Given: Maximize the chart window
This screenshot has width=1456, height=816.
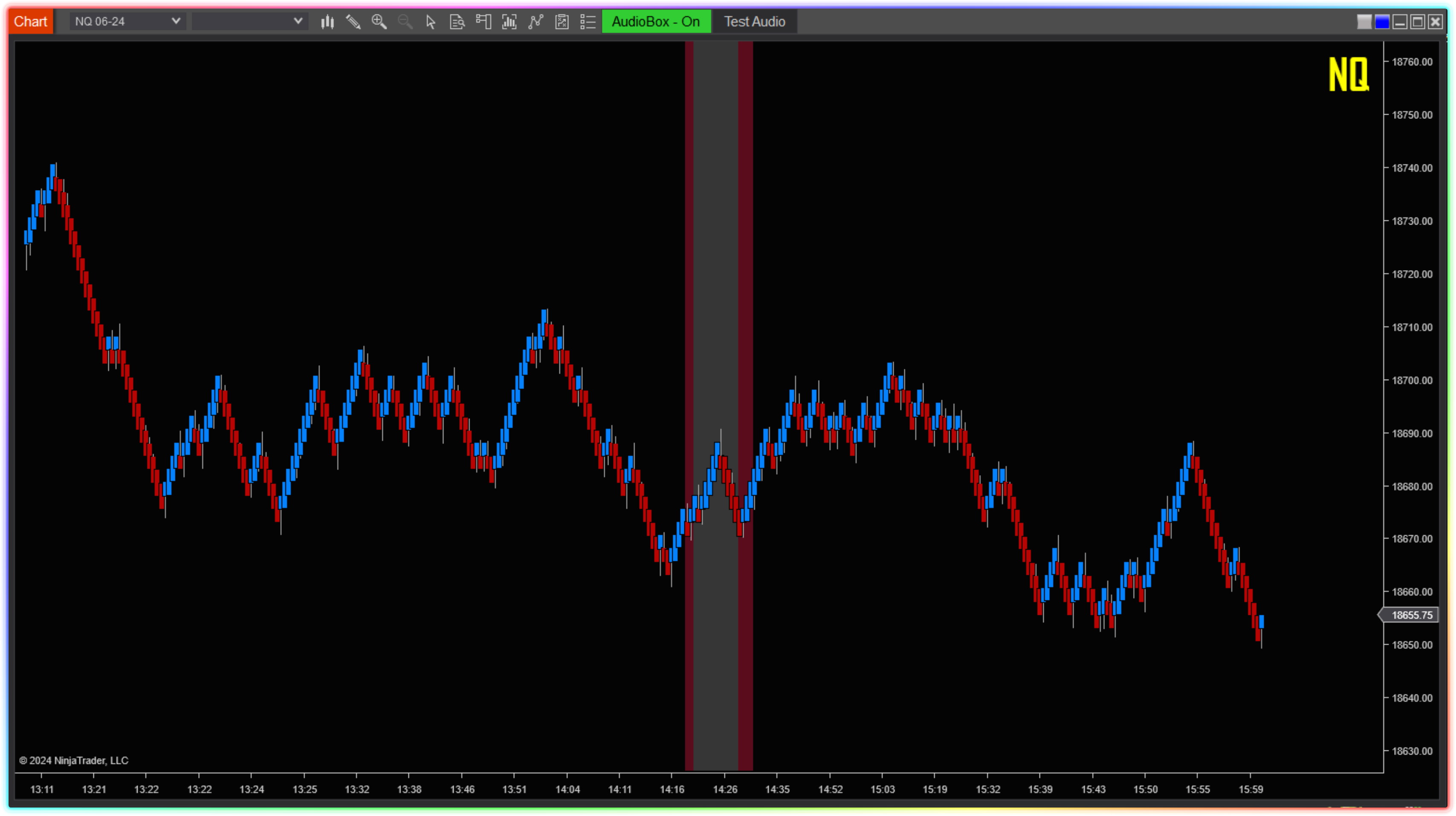Looking at the screenshot, I should coord(1417,22).
